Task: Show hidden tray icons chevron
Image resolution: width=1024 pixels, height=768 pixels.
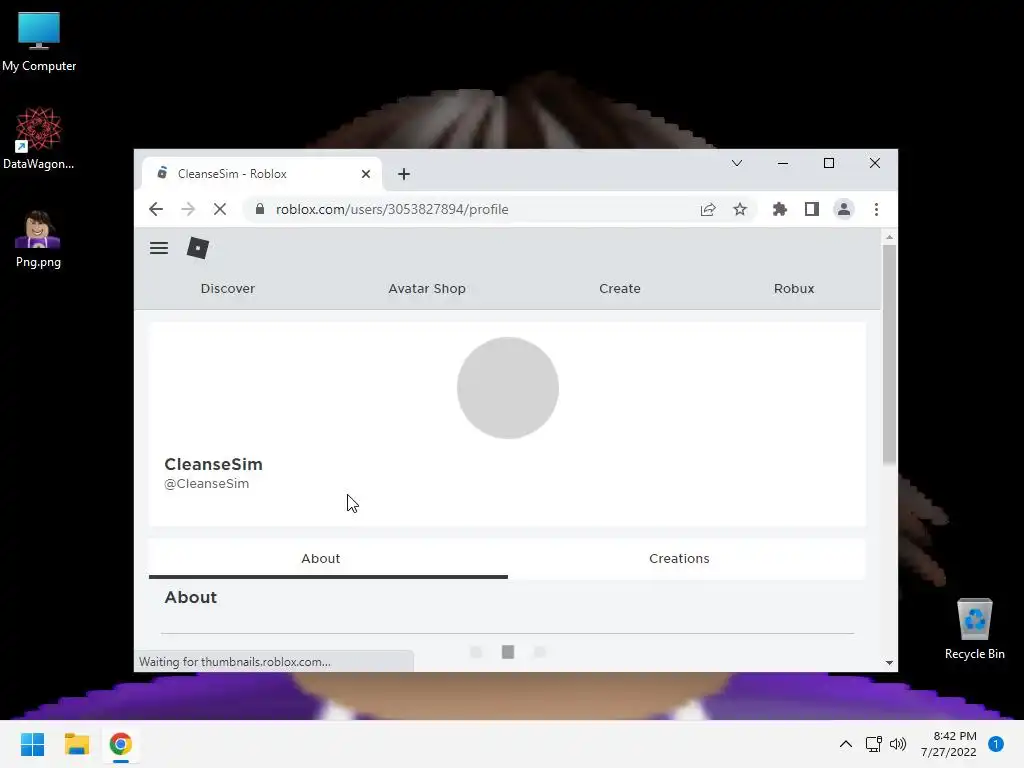Action: pyautogui.click(x=846, y=744)
